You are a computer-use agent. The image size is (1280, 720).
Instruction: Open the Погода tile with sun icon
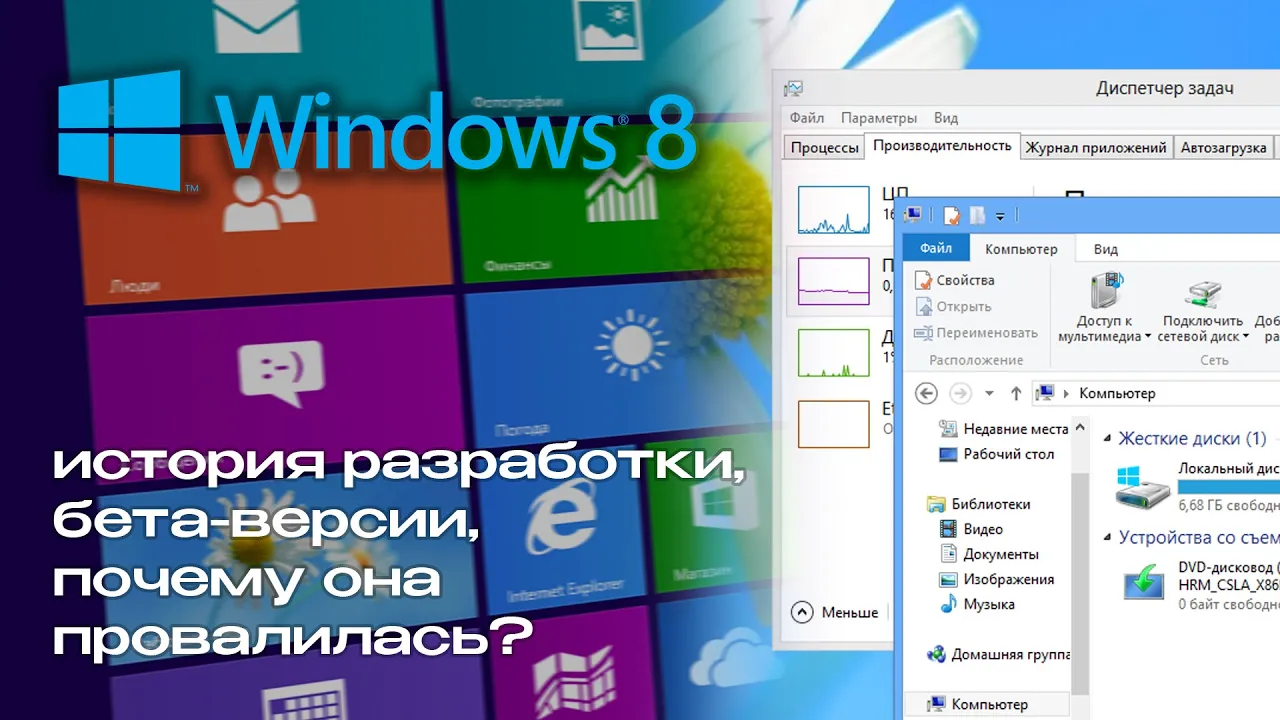coord(618,358)
